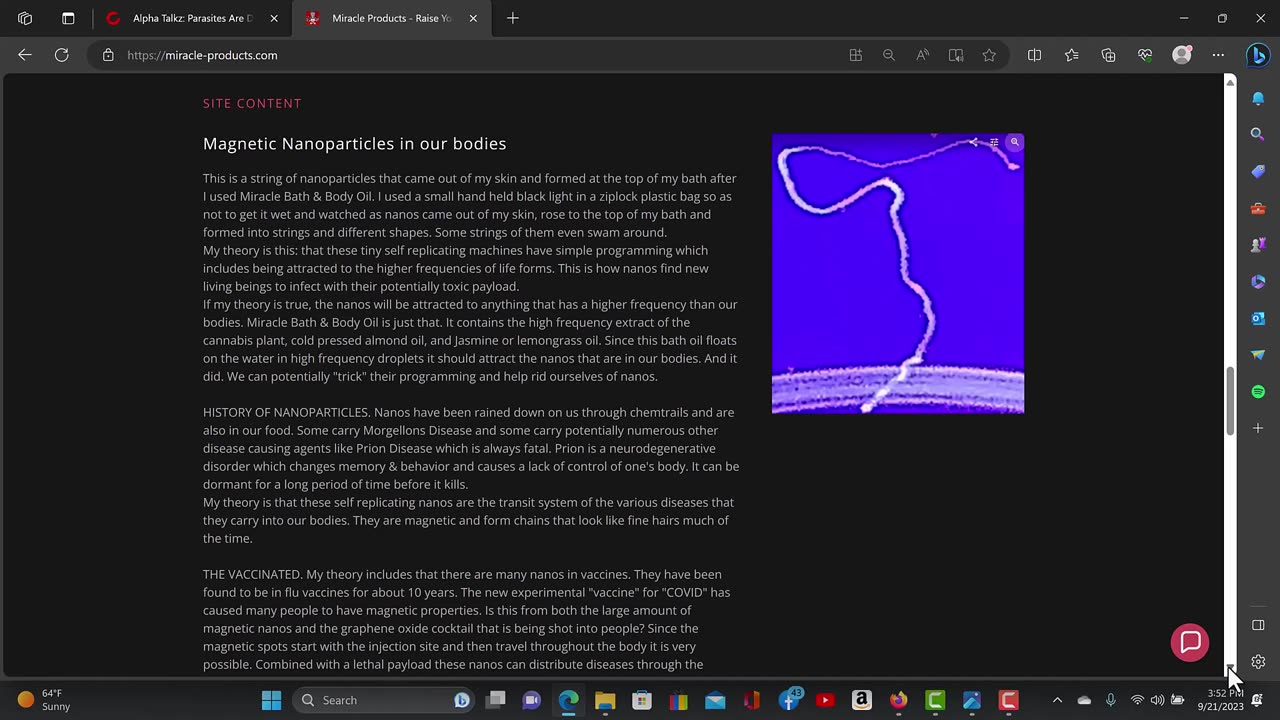Click the nanoparticle string image
Viewport: 1280px width, 720px height.
tap(898, 273)
